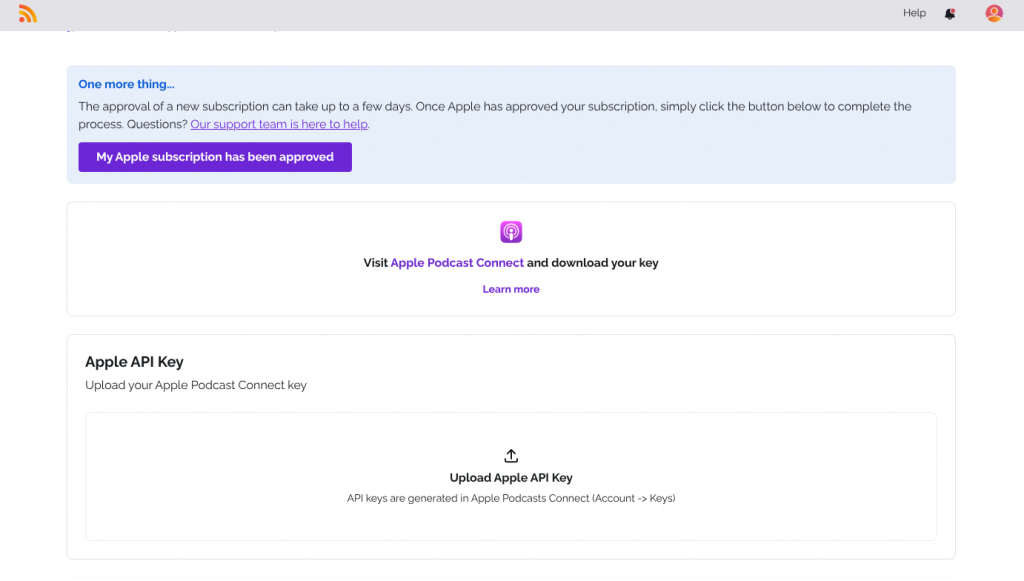
Task: Click the upload arrow icon
Action: click(511, 456)
